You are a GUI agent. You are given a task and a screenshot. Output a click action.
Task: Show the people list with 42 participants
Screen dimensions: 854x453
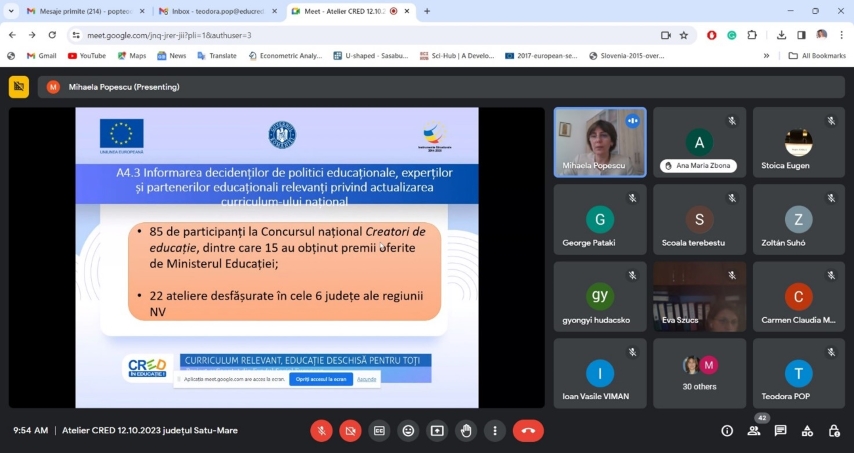point(754,431)
